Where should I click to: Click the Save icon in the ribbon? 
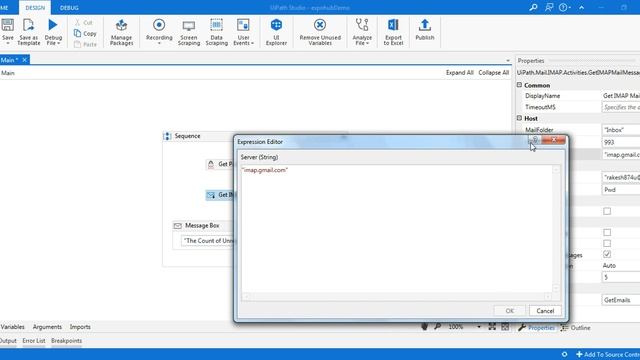(7, 25)
